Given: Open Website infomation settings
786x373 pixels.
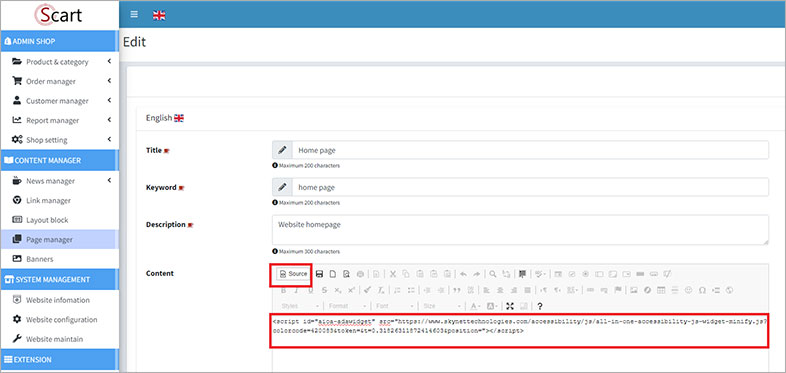Looking at the screenshot, I should click(60, 300).
